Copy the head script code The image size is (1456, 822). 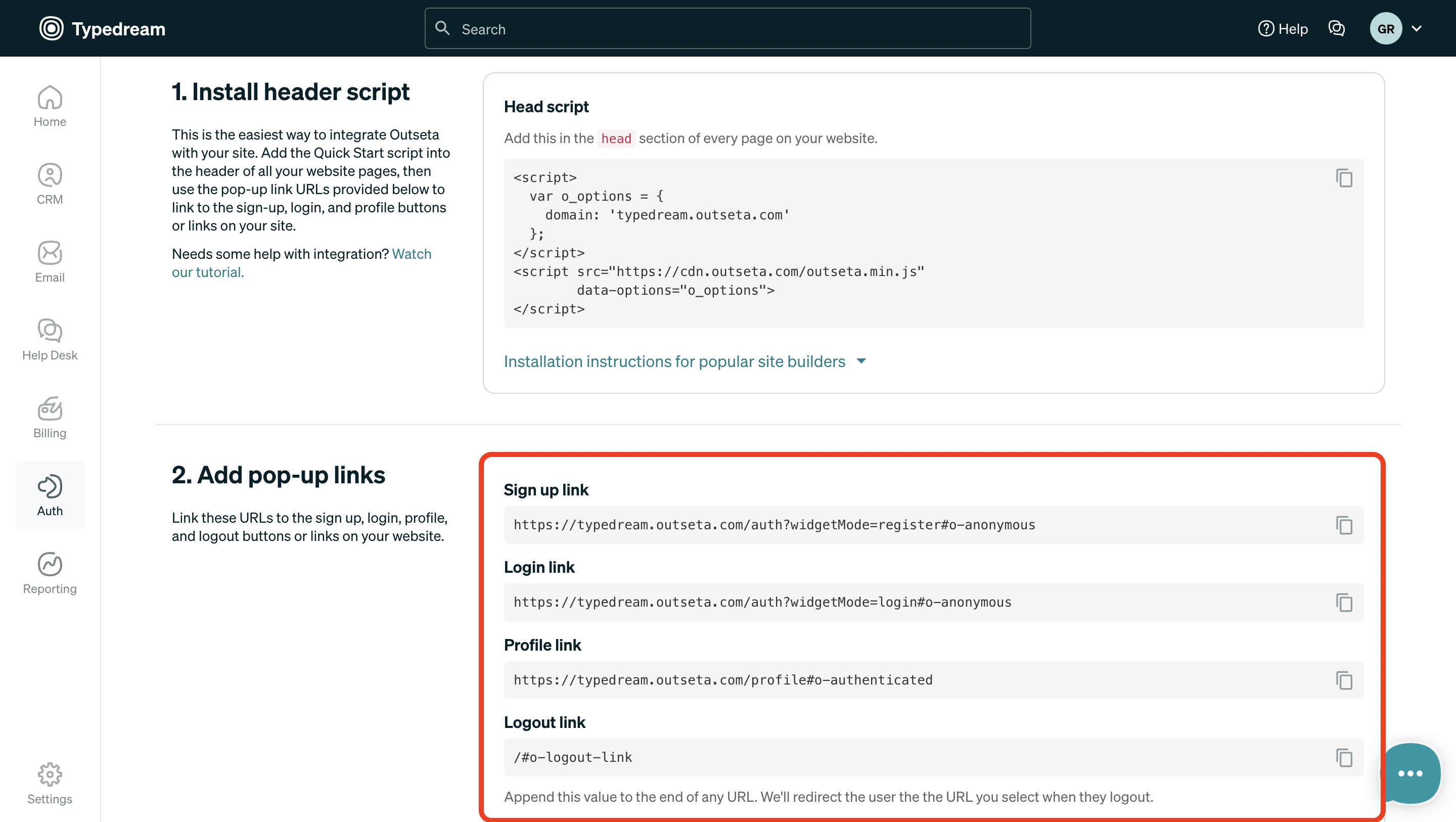(1344, 178)
